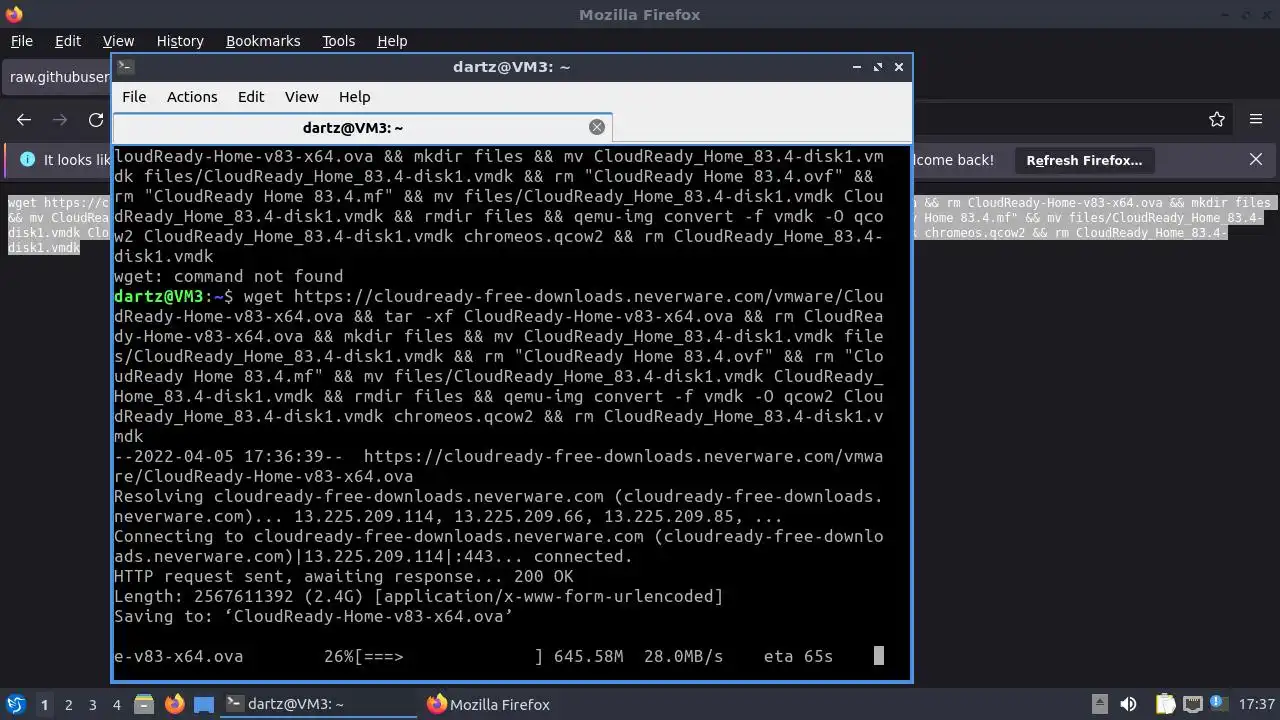Open the clipboard manager tray icon
The width and height of the screenshot is (1280, 720).
click(x=1166, y=704)
